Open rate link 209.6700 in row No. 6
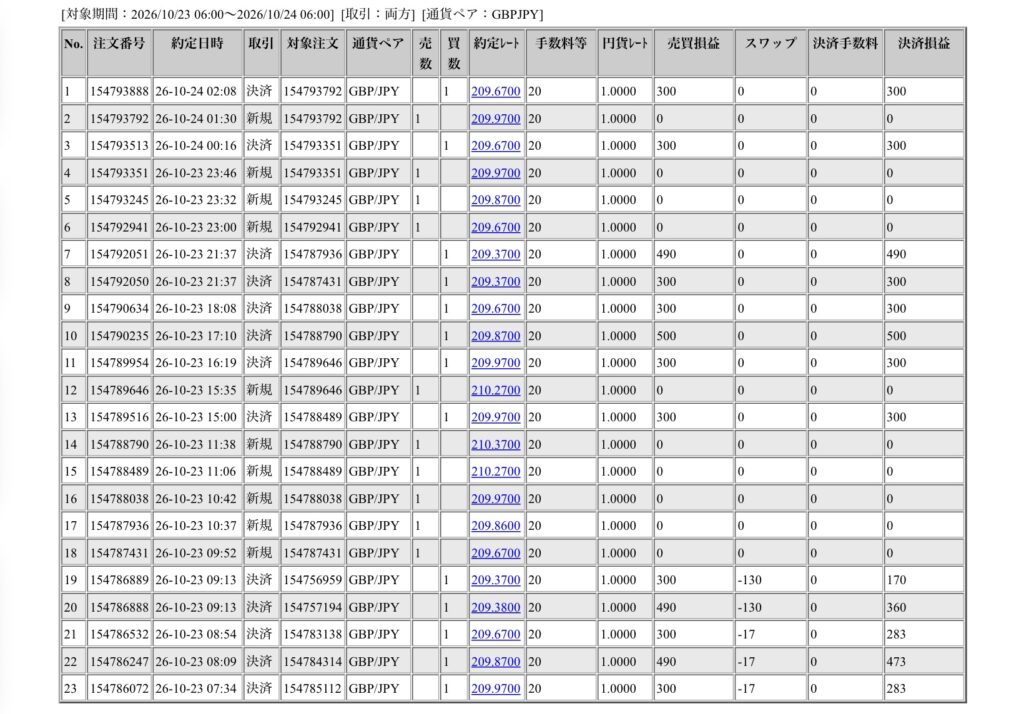Screen dimensions: 1024x714 [x=496, y=227]
